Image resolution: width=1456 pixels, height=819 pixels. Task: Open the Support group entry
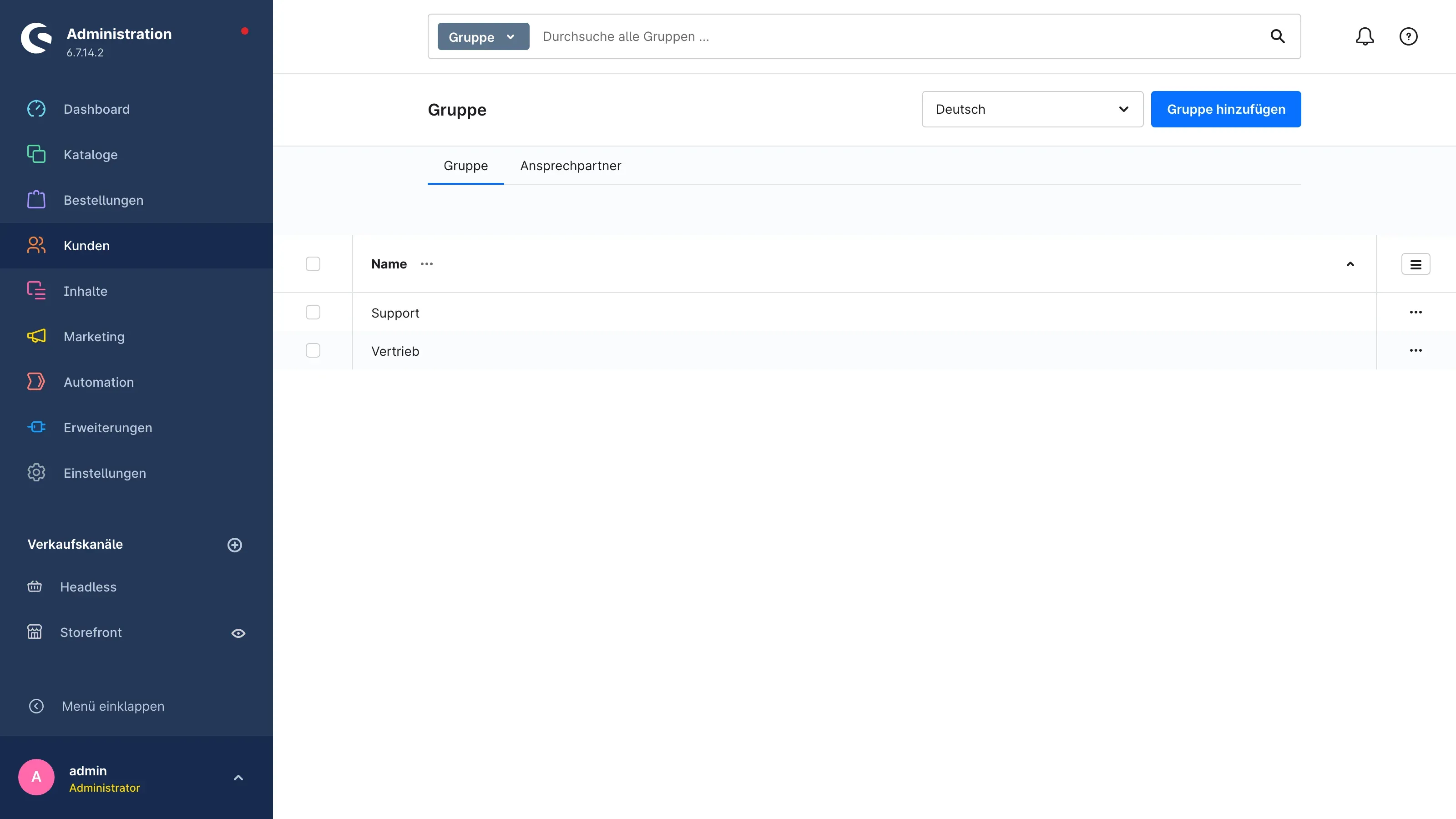coord(395,313)
